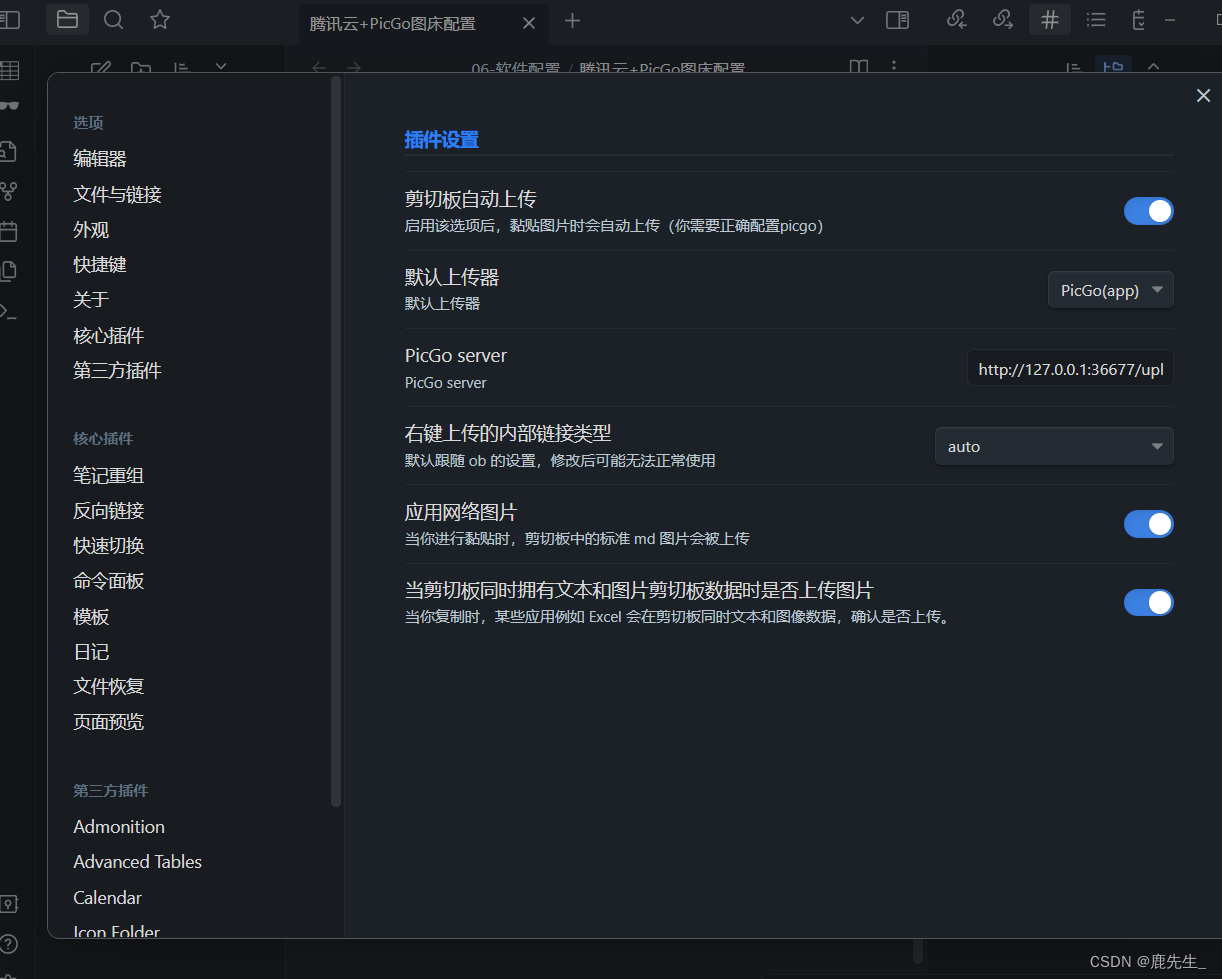
Task: Show the backlinks link icon
Action: pyautogui.click(x=957, y=20)
